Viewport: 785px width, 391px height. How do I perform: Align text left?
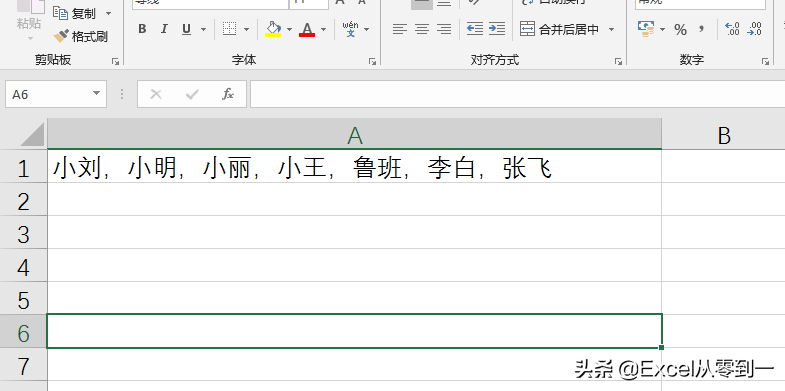tap(400, 29)
